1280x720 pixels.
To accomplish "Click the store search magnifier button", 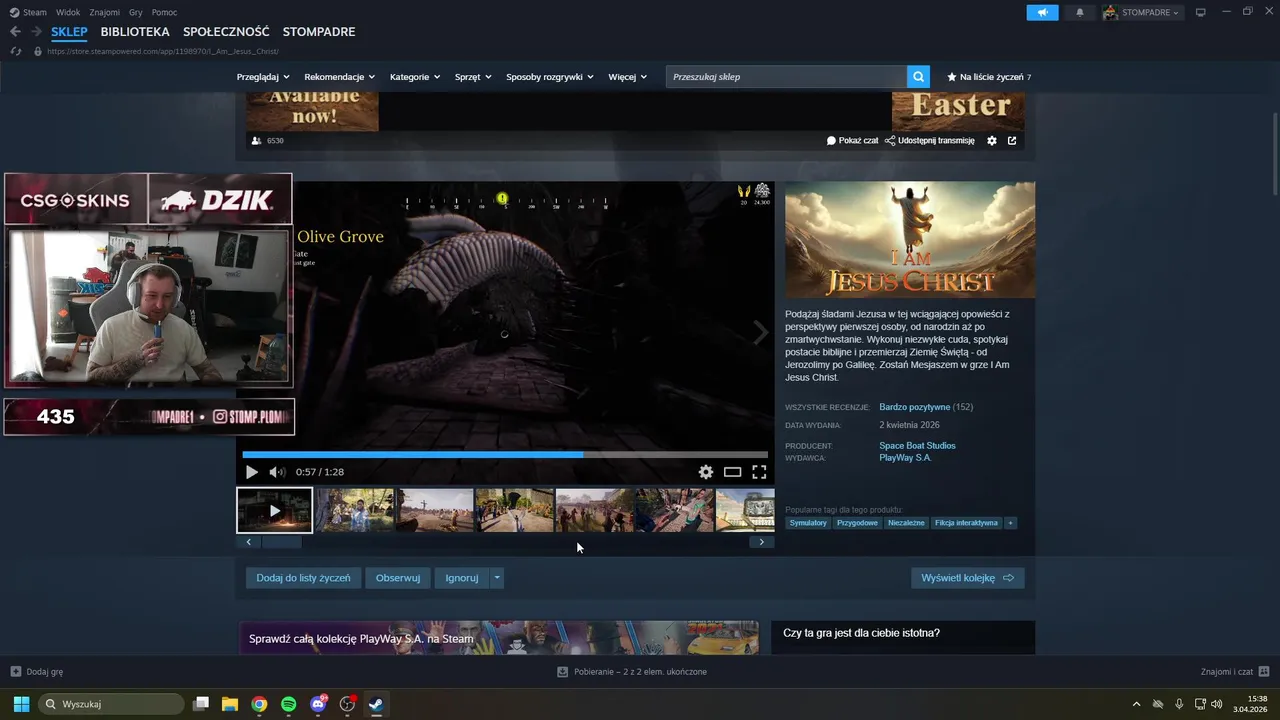I will pos(918,76).
